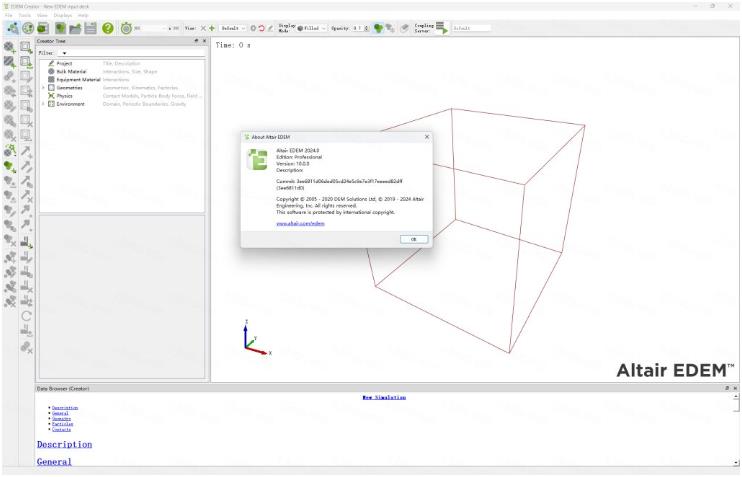742x477 pixels.
Task: Click OK in About Altair EDEM dialog
Action: coord(414,239)
